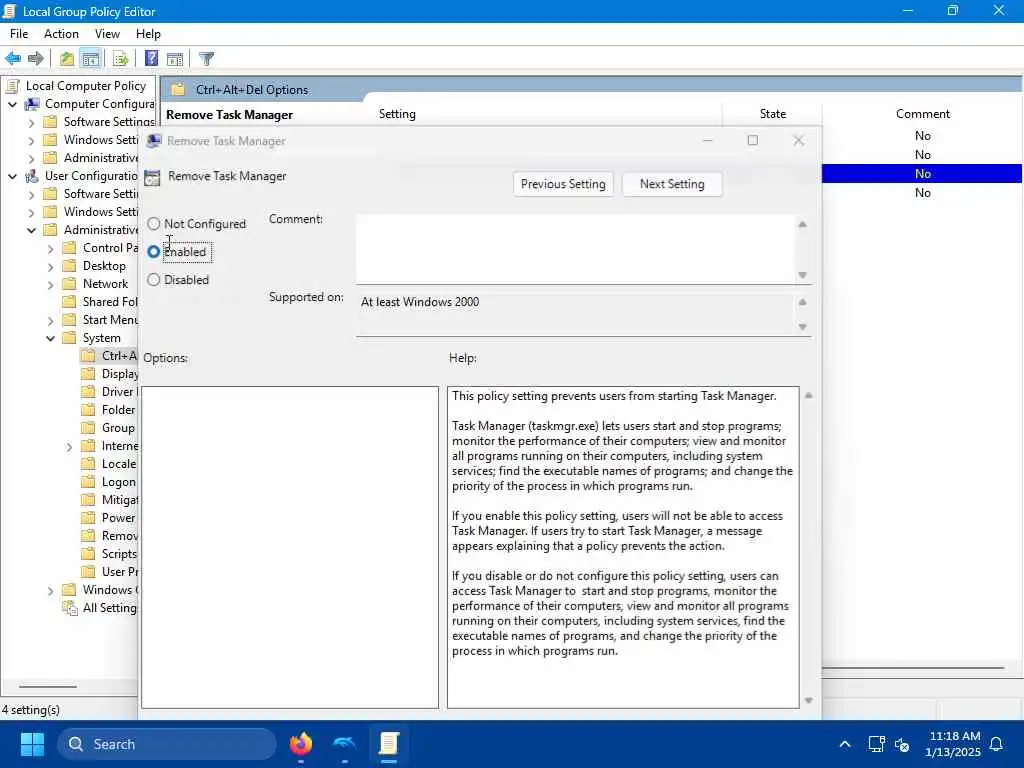This screenshot has width=1024, height=768.
Task: Select the Not Configured radio button
Action: [x=153, y=224]
